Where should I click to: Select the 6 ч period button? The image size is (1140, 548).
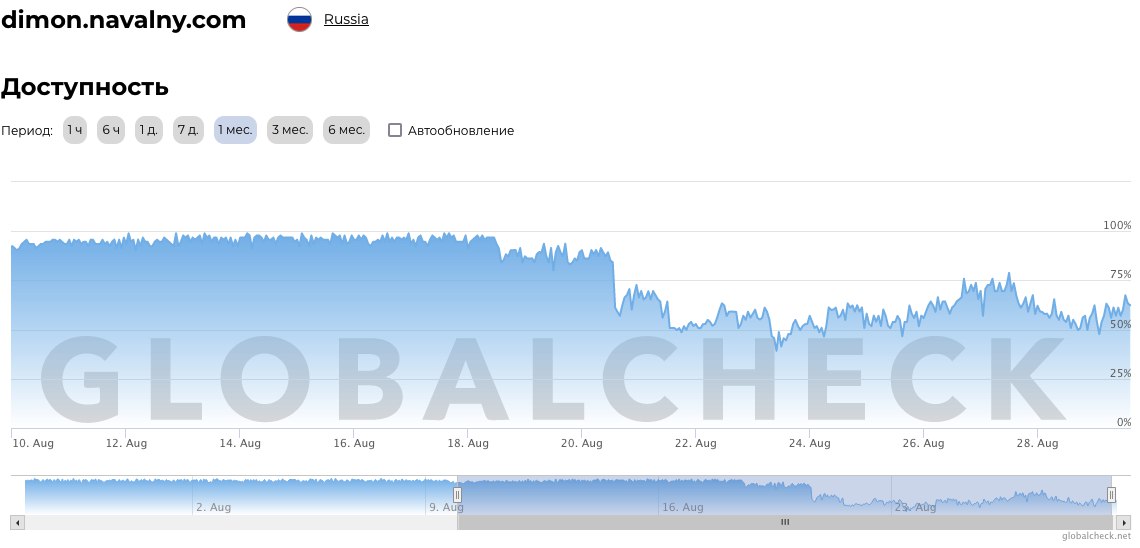pyautogui.click(x=111, y=130)
